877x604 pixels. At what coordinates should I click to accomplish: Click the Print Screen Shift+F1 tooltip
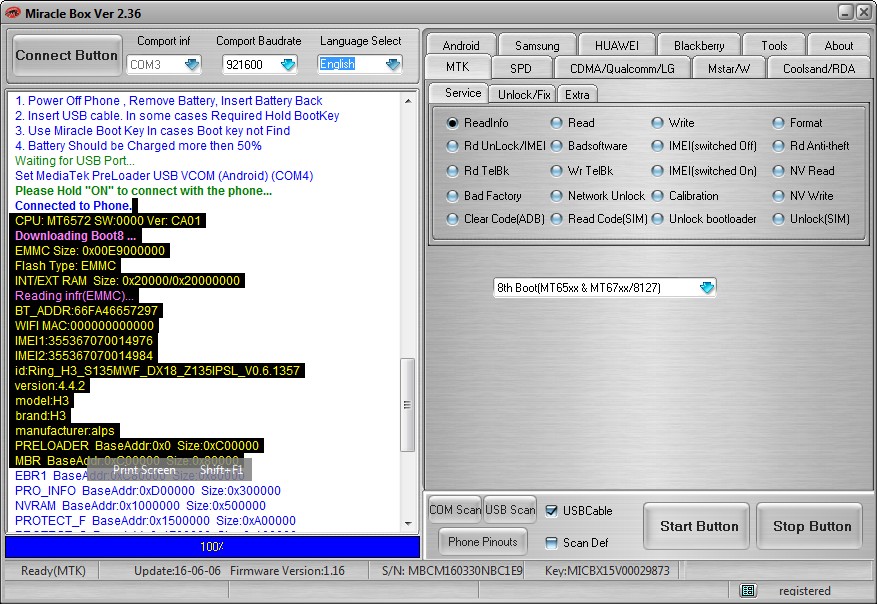(169, 470)
